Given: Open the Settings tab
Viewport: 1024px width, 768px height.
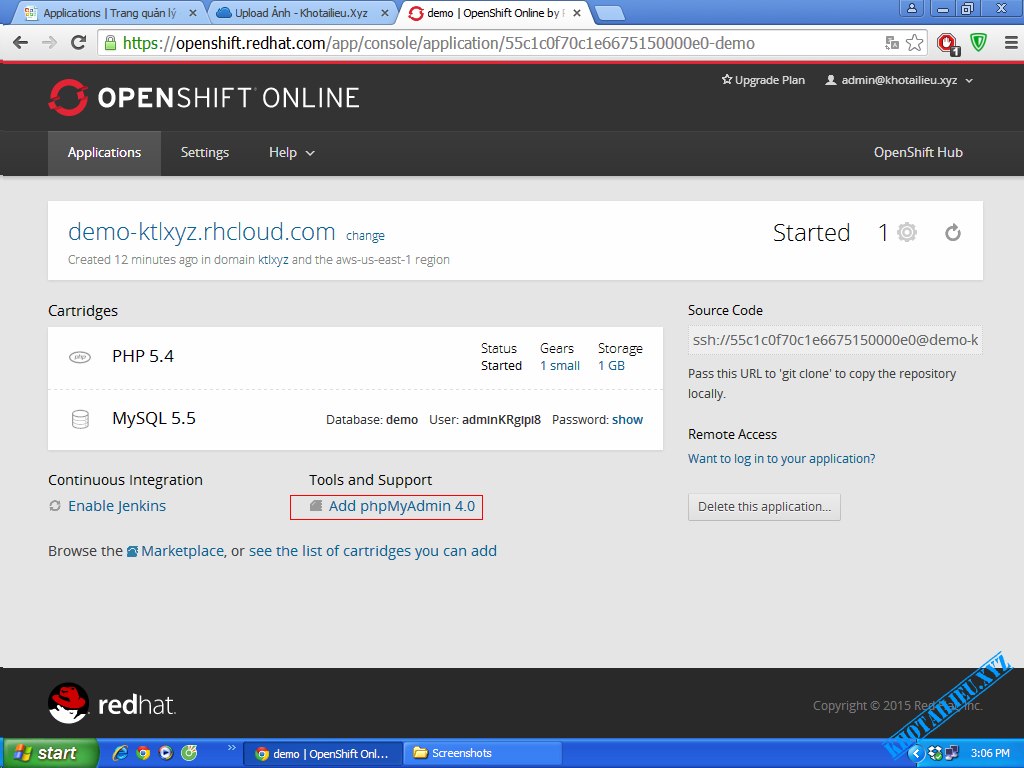Looking at the screenshot, I should tap(204, 153).
